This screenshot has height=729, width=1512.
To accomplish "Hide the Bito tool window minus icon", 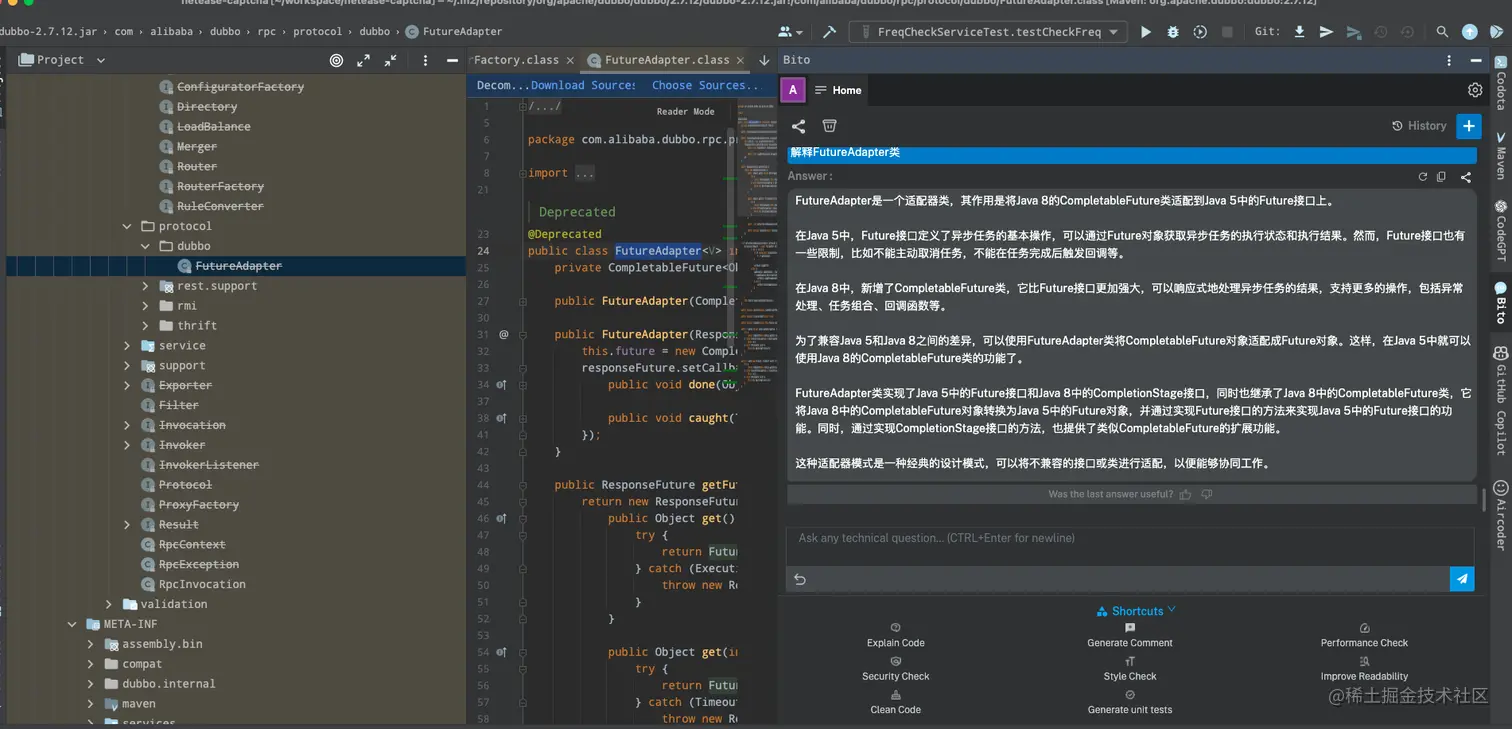I will pyautogui.click(x=1475, y=60).
